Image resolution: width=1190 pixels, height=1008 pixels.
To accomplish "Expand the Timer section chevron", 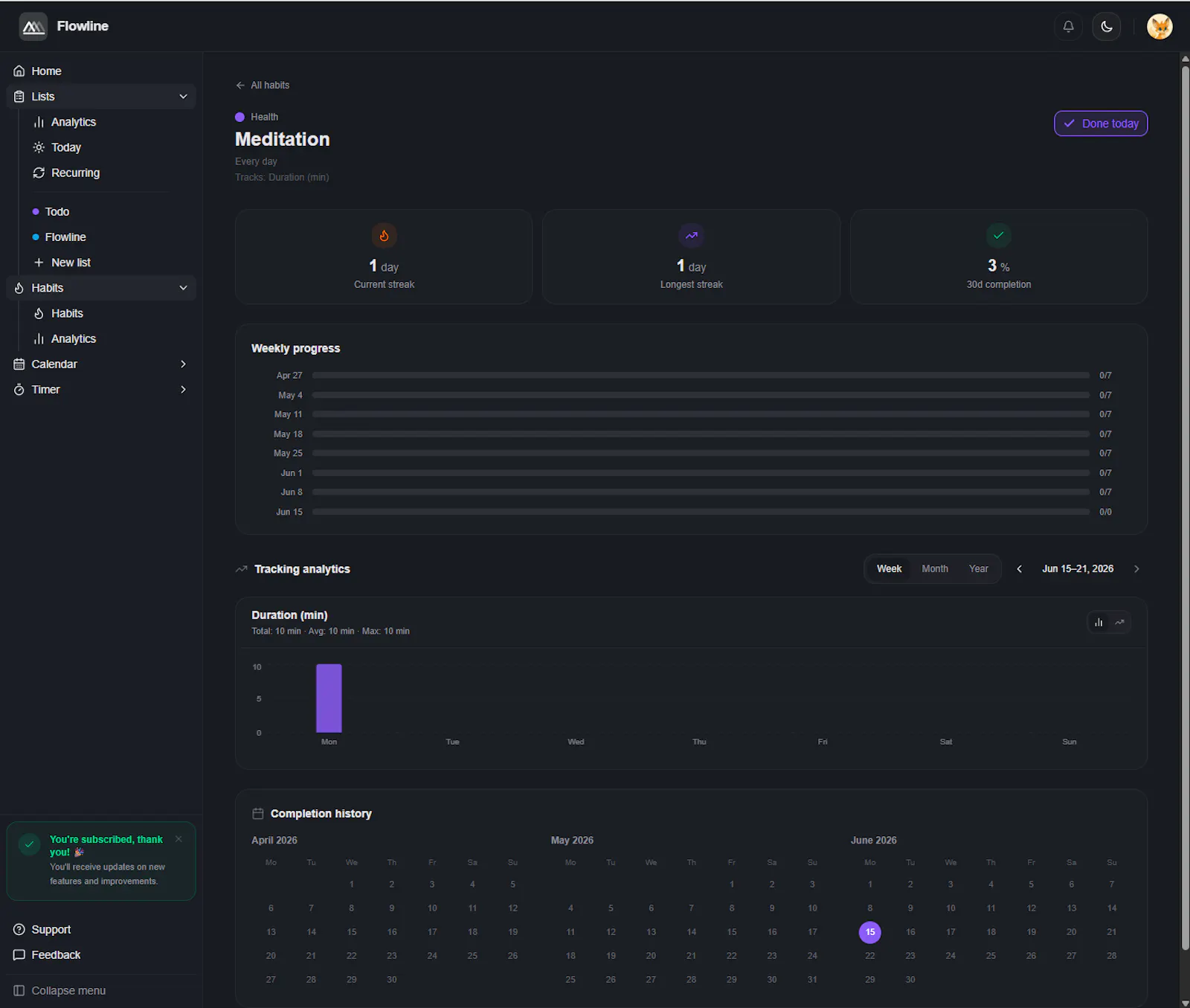I will click(183, 389).
